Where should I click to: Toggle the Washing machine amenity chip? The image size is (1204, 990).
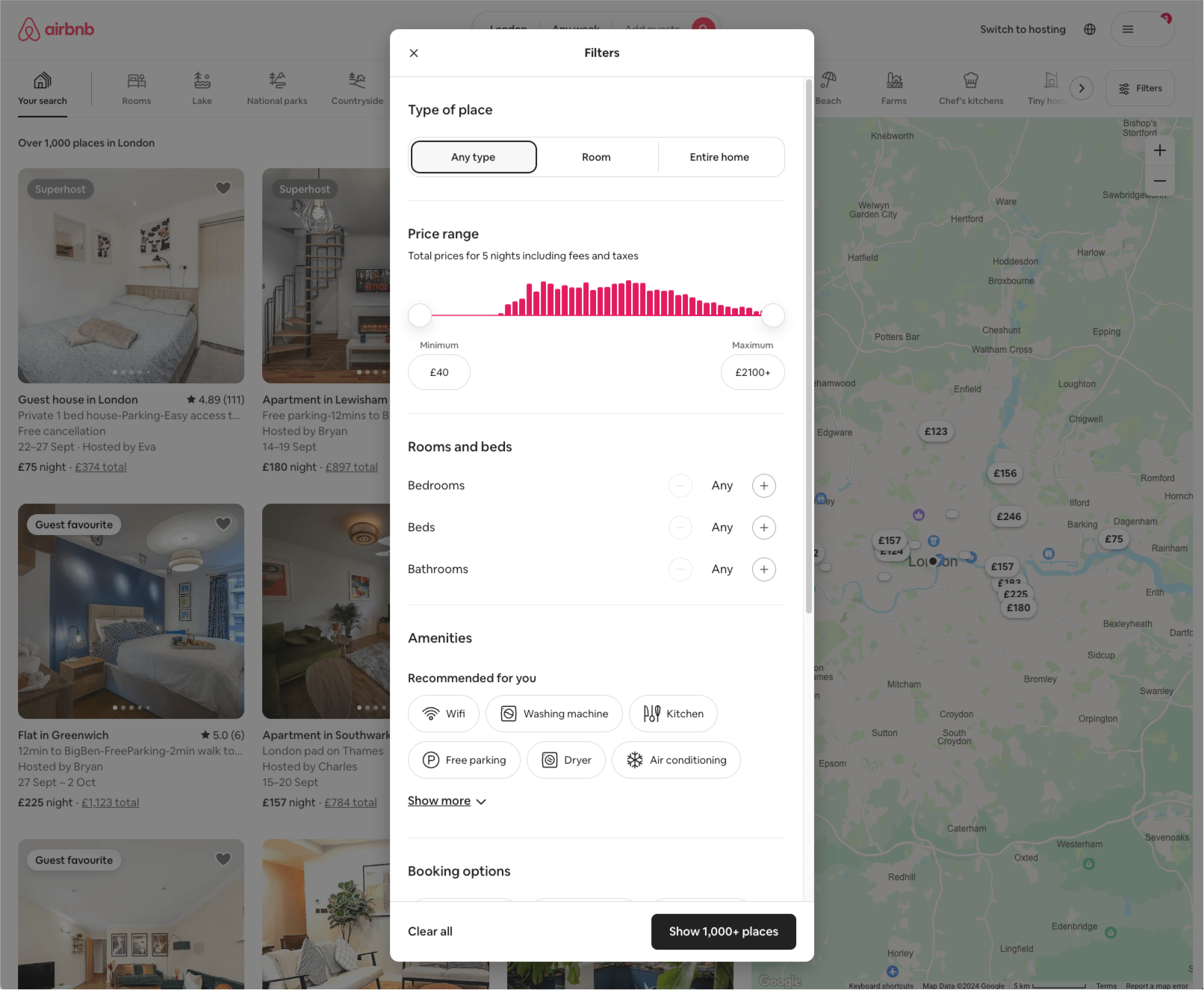coord(554,714)
